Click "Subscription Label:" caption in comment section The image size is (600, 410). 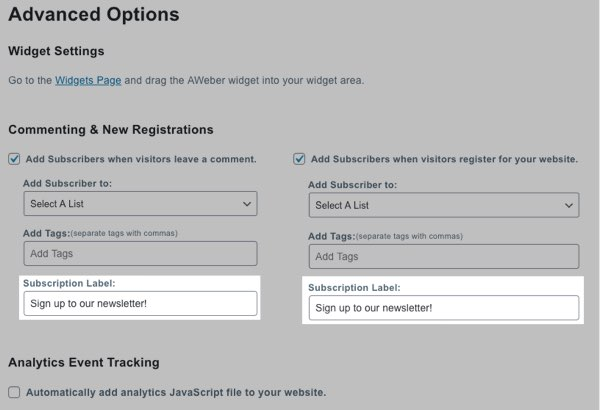(70, 282)
